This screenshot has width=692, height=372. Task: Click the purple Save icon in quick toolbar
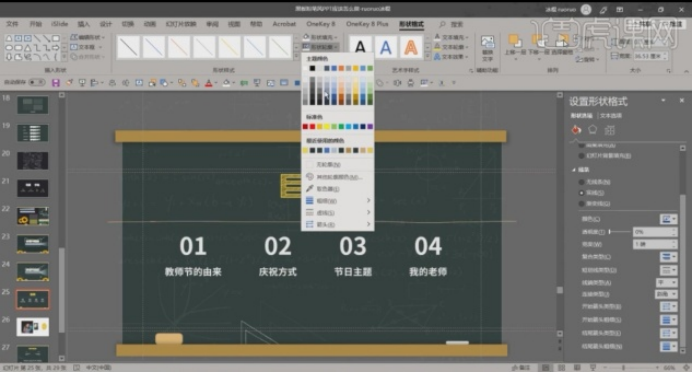pos(56,83)
